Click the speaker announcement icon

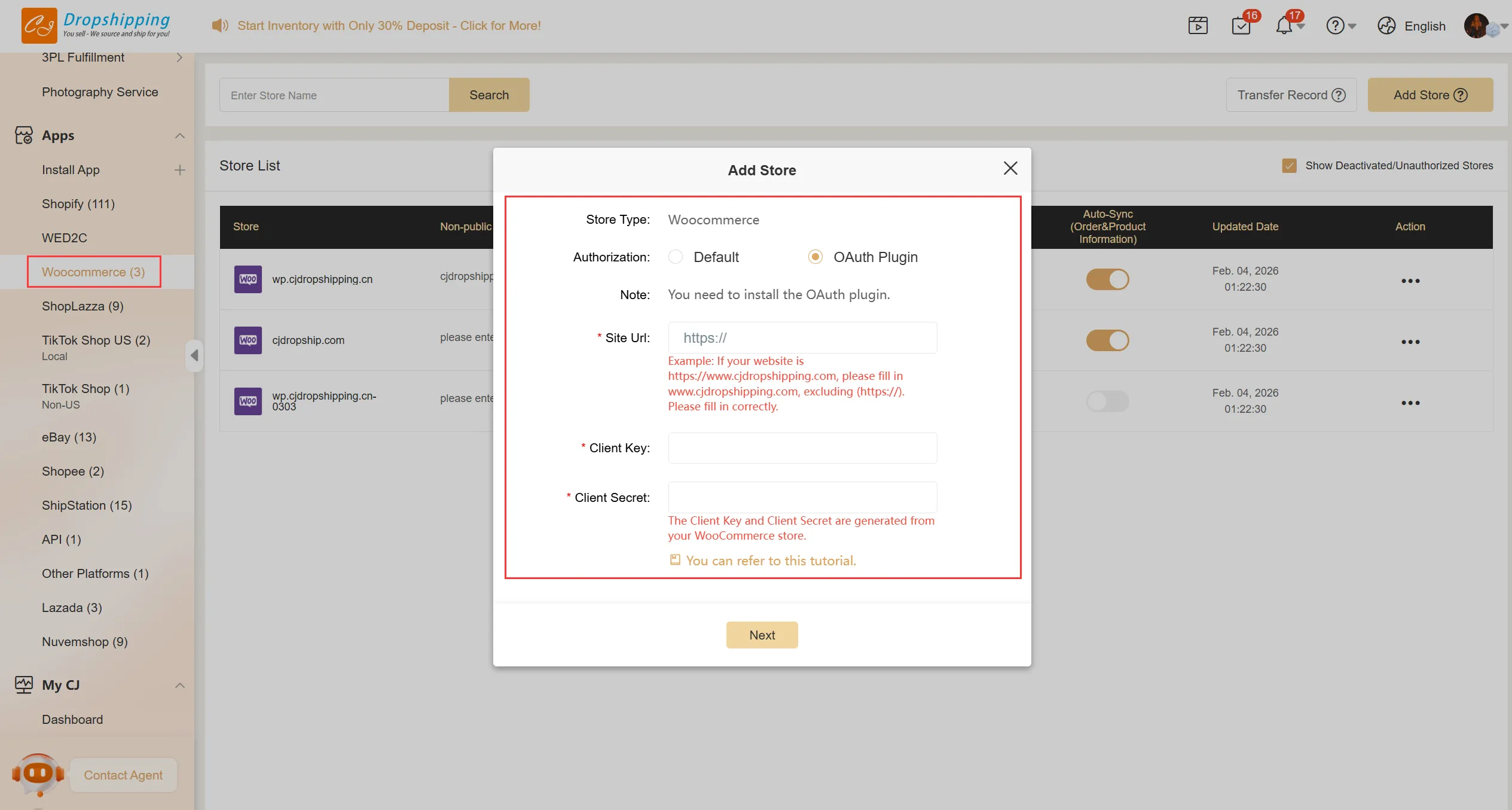click(x=219, y=26)
